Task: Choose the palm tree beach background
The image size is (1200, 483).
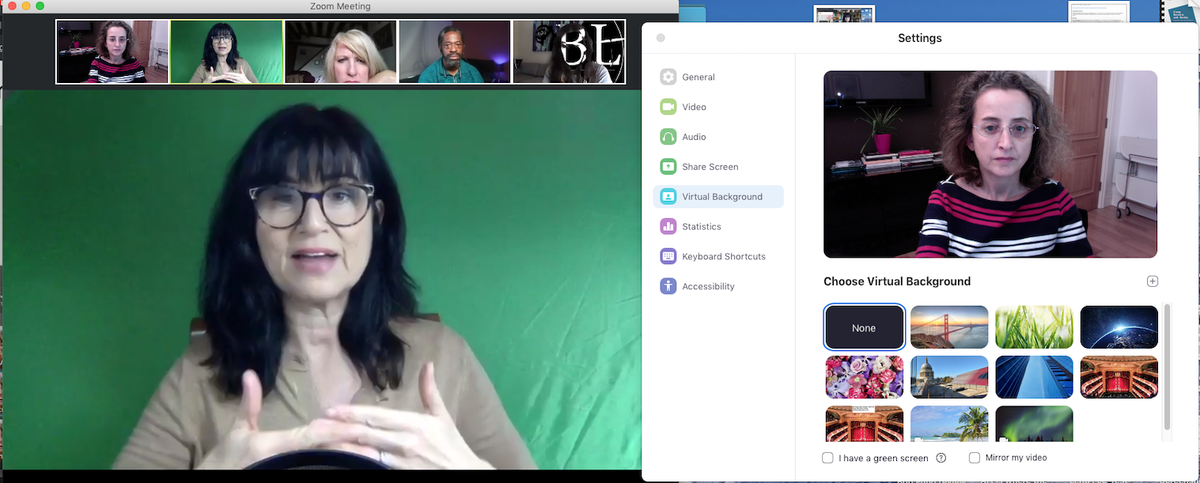Action: pos(949,423)
